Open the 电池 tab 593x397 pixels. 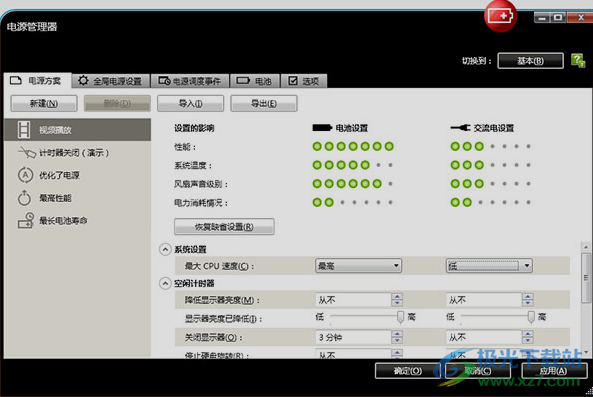tap(255, 81)
